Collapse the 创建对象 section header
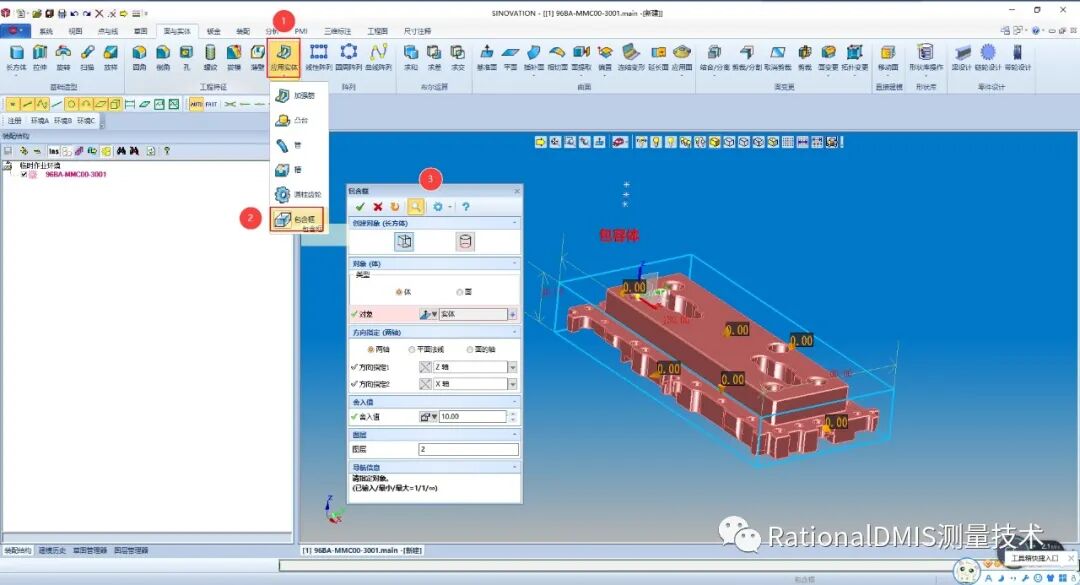 [435, 223]
